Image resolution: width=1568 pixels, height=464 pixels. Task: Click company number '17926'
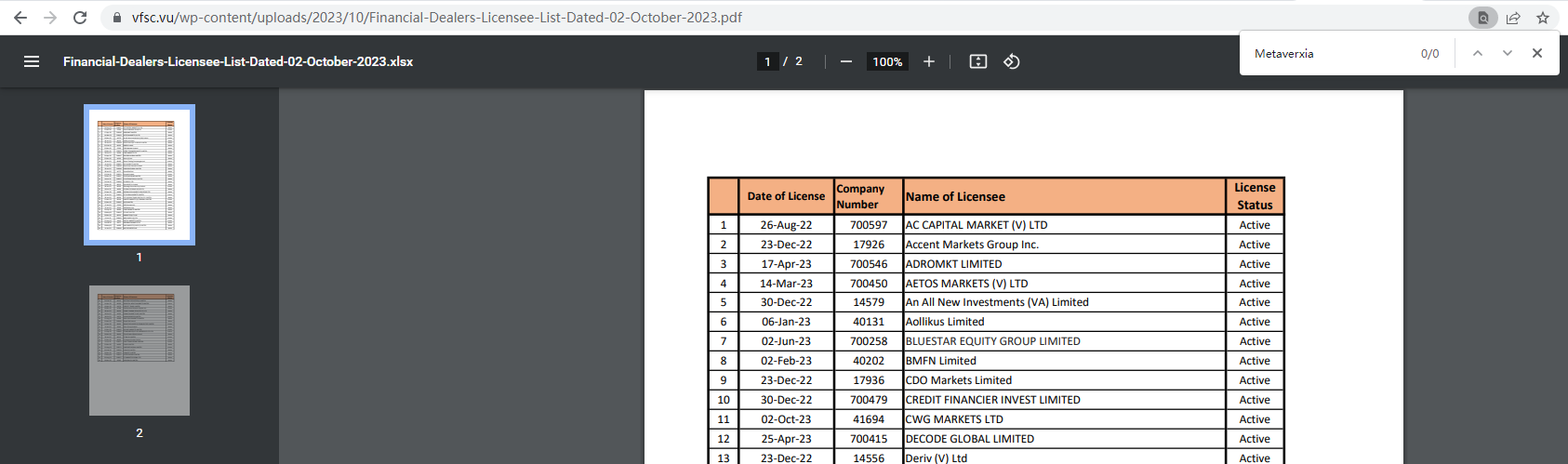pyautogui.click(x=869, y=245)
